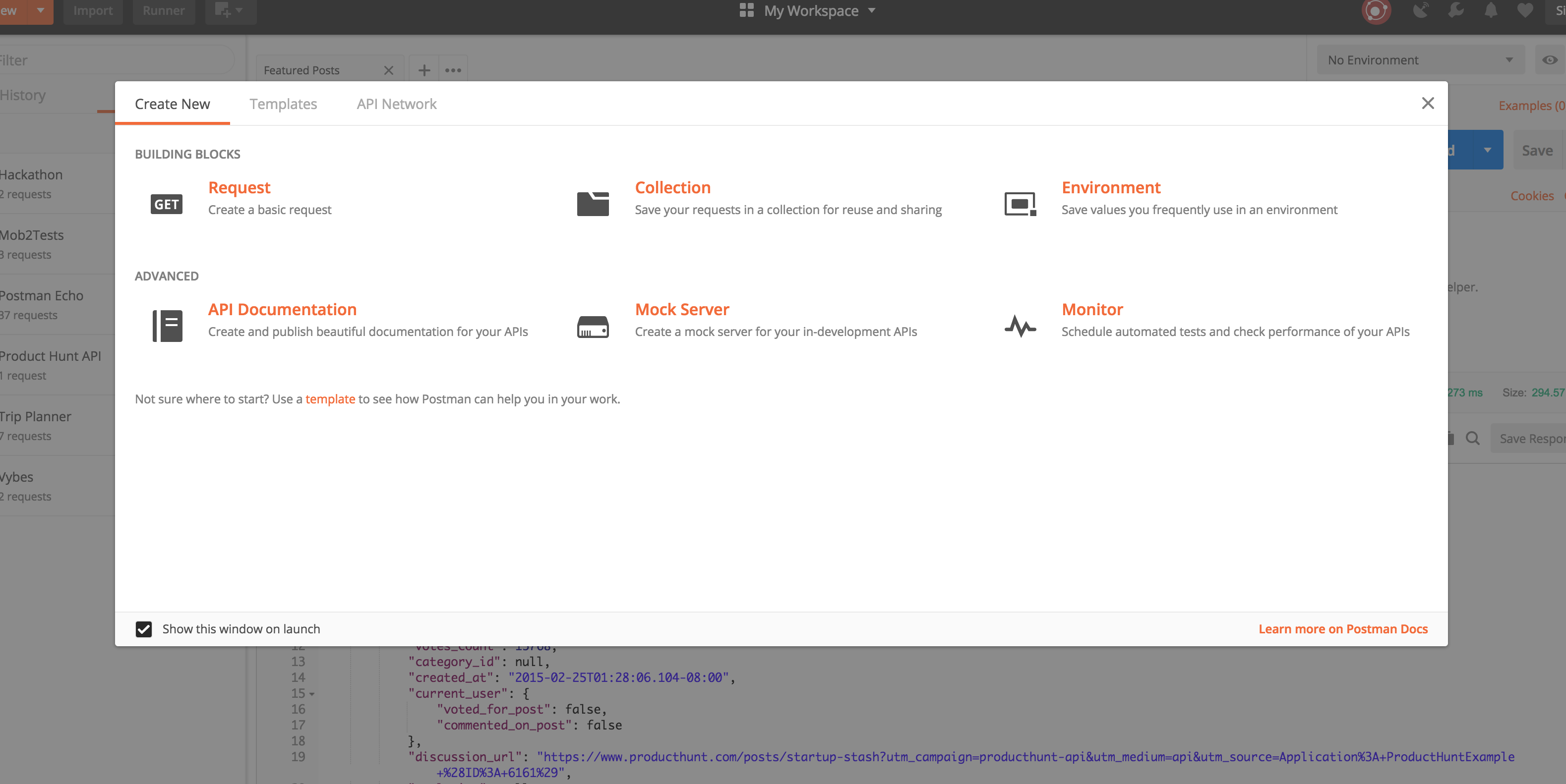Click the Collection folder icon

tap(593, 204)
